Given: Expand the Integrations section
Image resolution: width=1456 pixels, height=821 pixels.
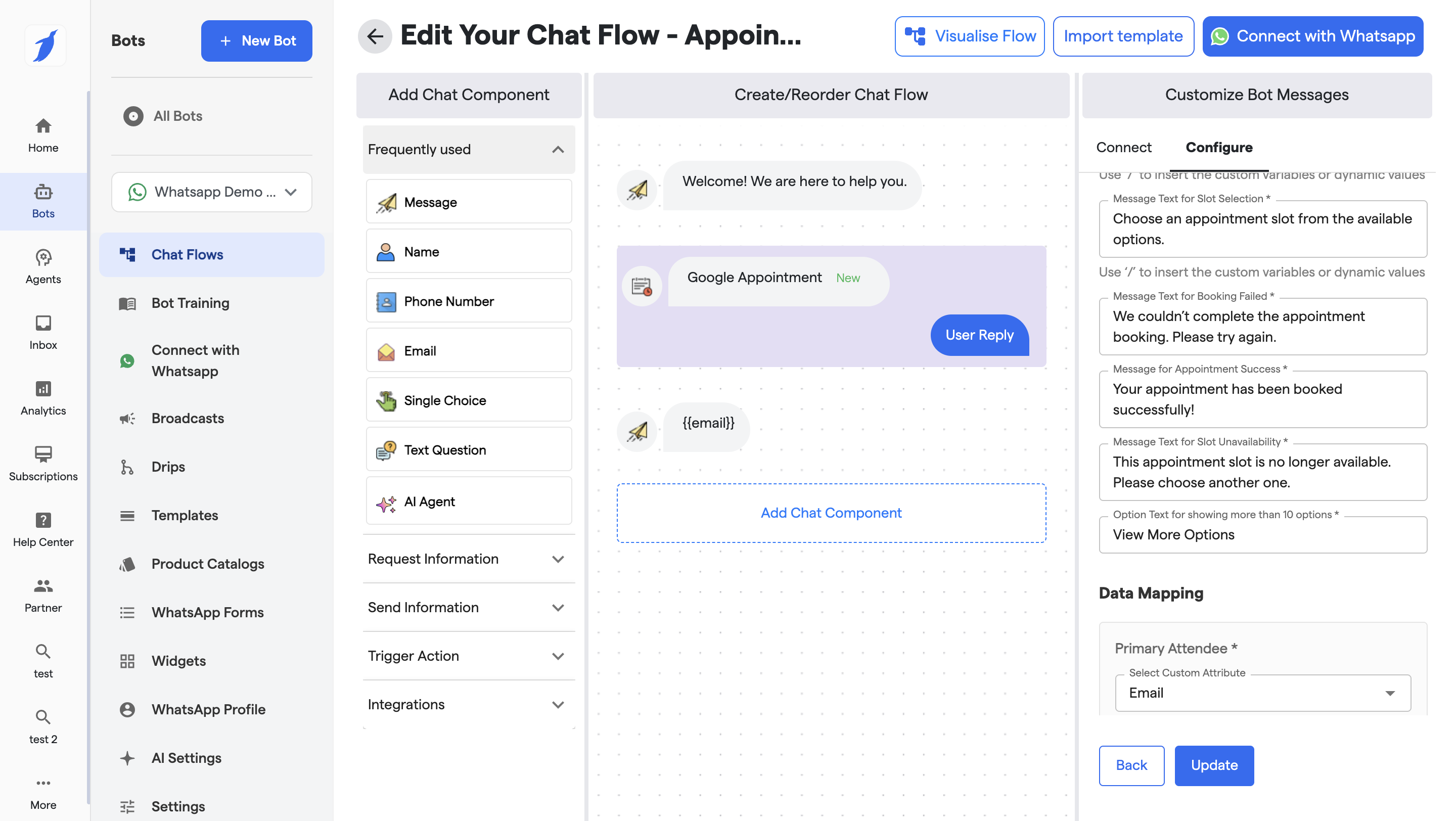Looking at the screenshot, I should coord(469,704).
